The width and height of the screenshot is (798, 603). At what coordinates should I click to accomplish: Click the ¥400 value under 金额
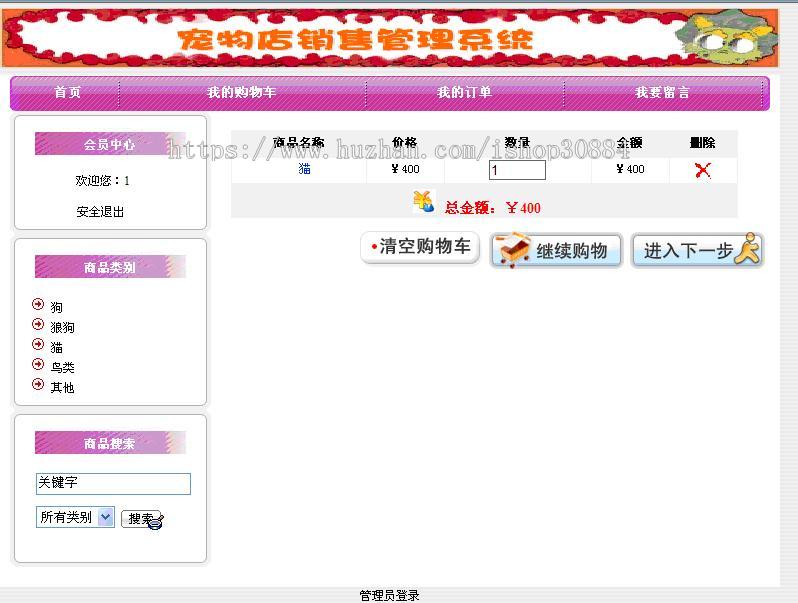(631, 169)
